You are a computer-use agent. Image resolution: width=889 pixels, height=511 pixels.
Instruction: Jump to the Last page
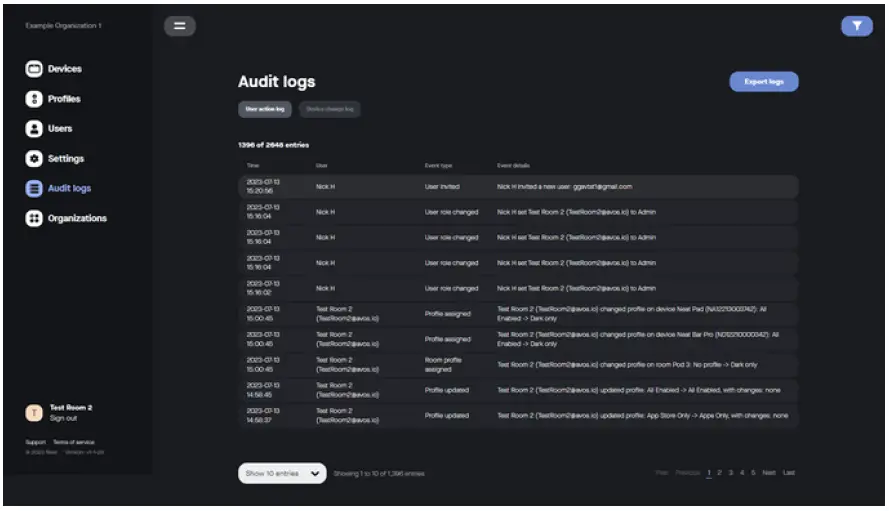789,473
